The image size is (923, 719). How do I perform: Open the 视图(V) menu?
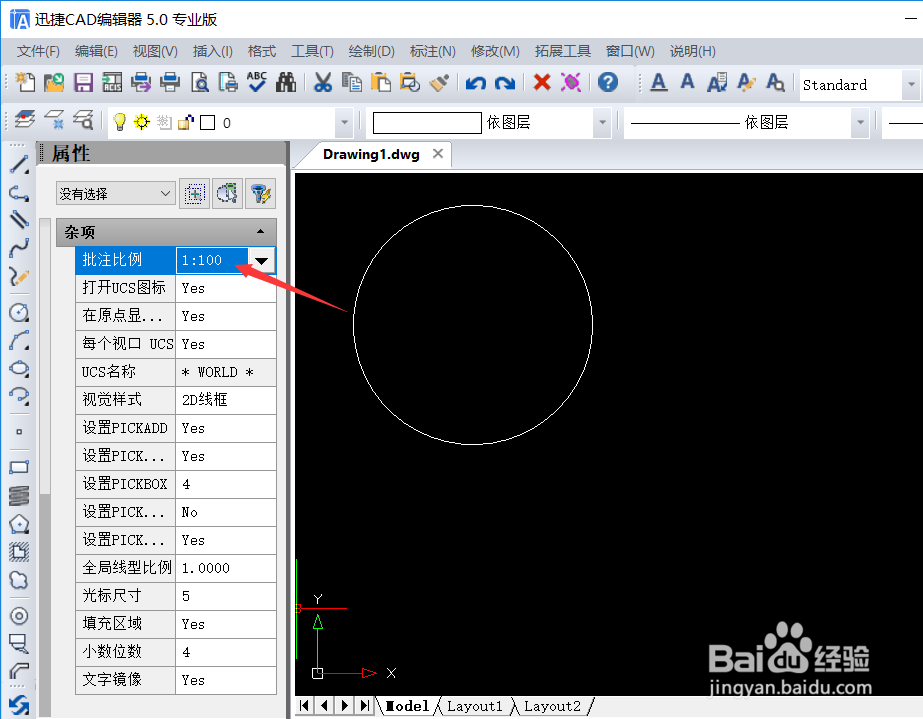(155, 51)
